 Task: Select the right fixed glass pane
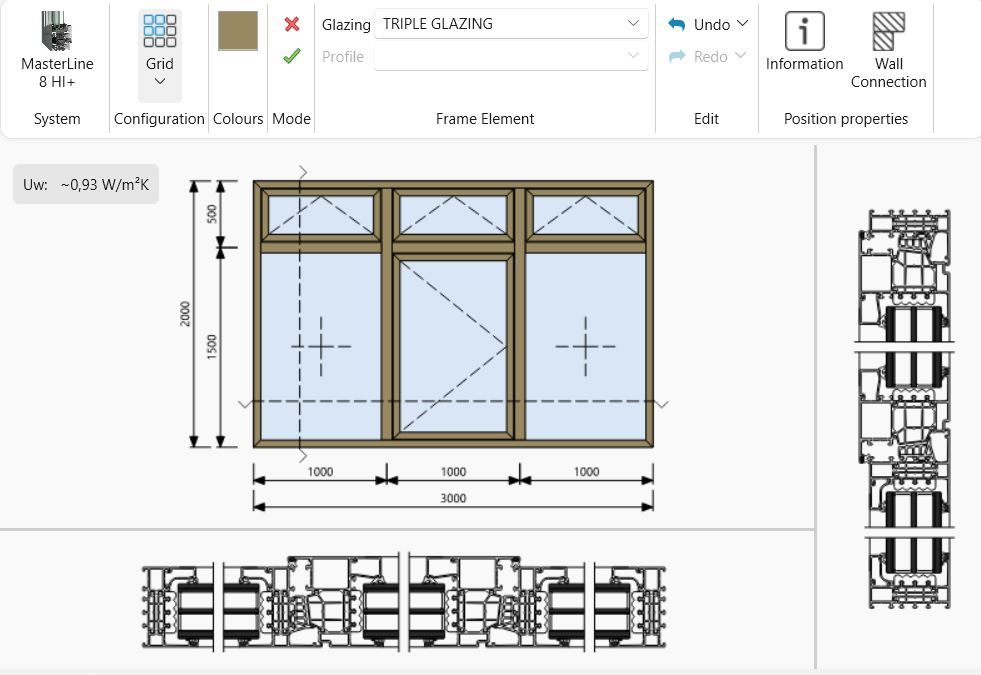585,346
